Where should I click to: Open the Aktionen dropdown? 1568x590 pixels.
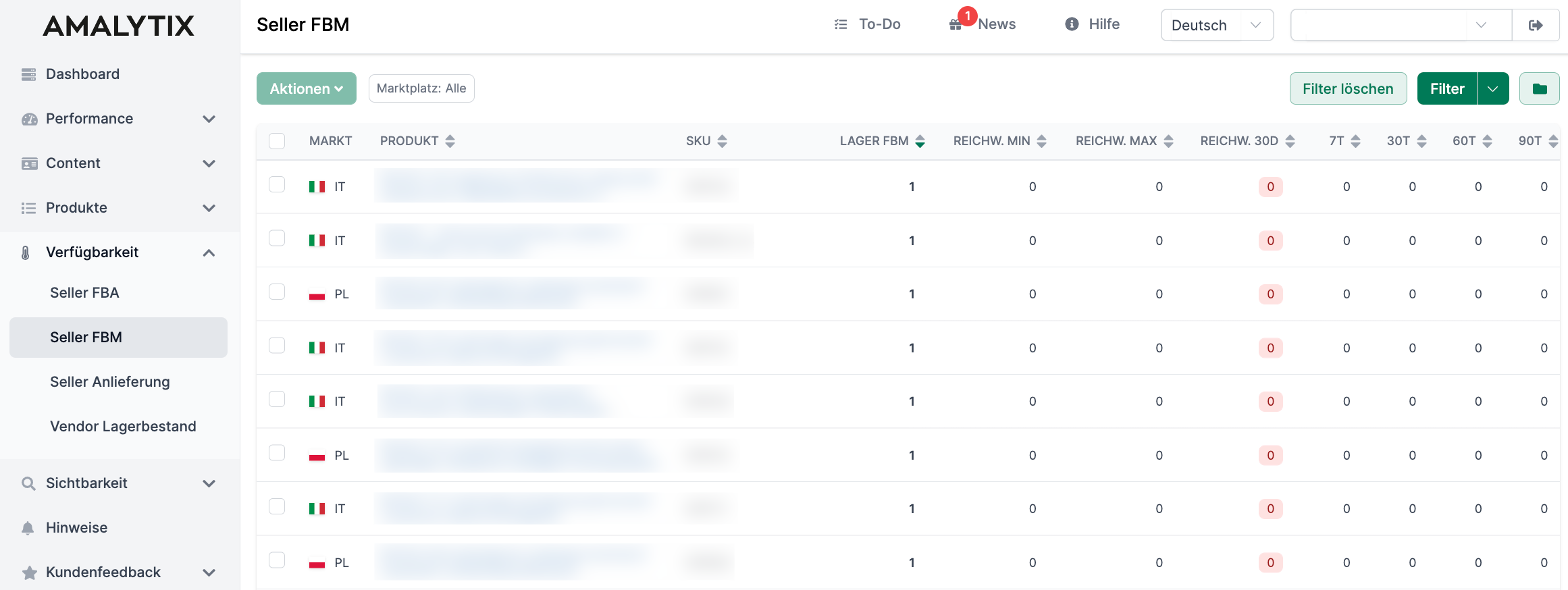(x=307, y=88)
